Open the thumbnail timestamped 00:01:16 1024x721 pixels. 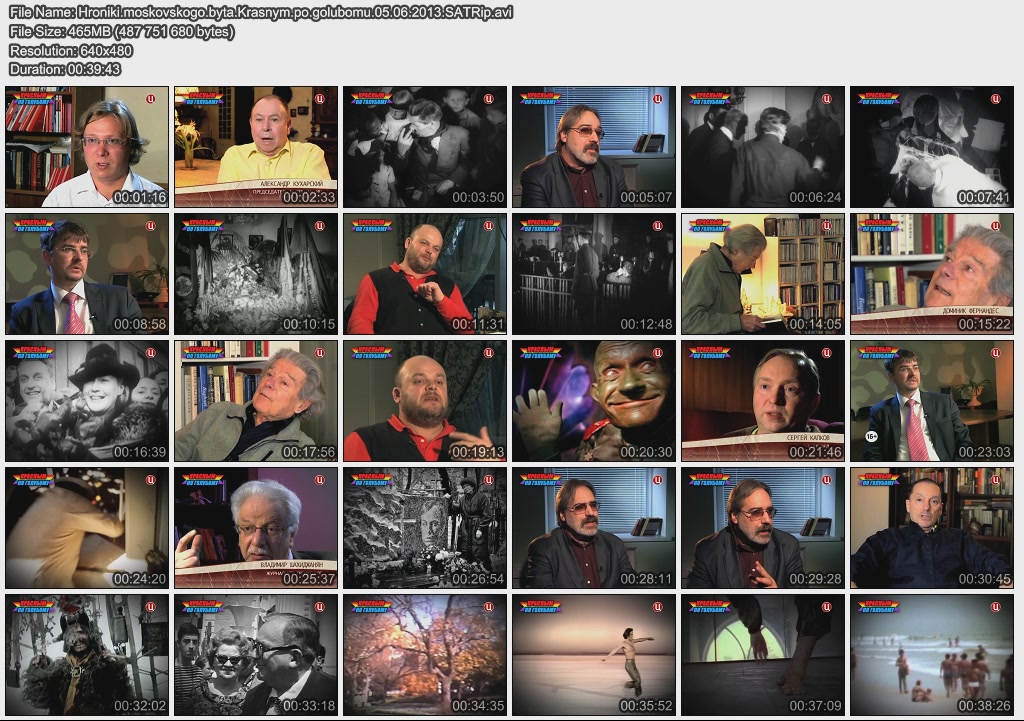[x=86, y=146]
